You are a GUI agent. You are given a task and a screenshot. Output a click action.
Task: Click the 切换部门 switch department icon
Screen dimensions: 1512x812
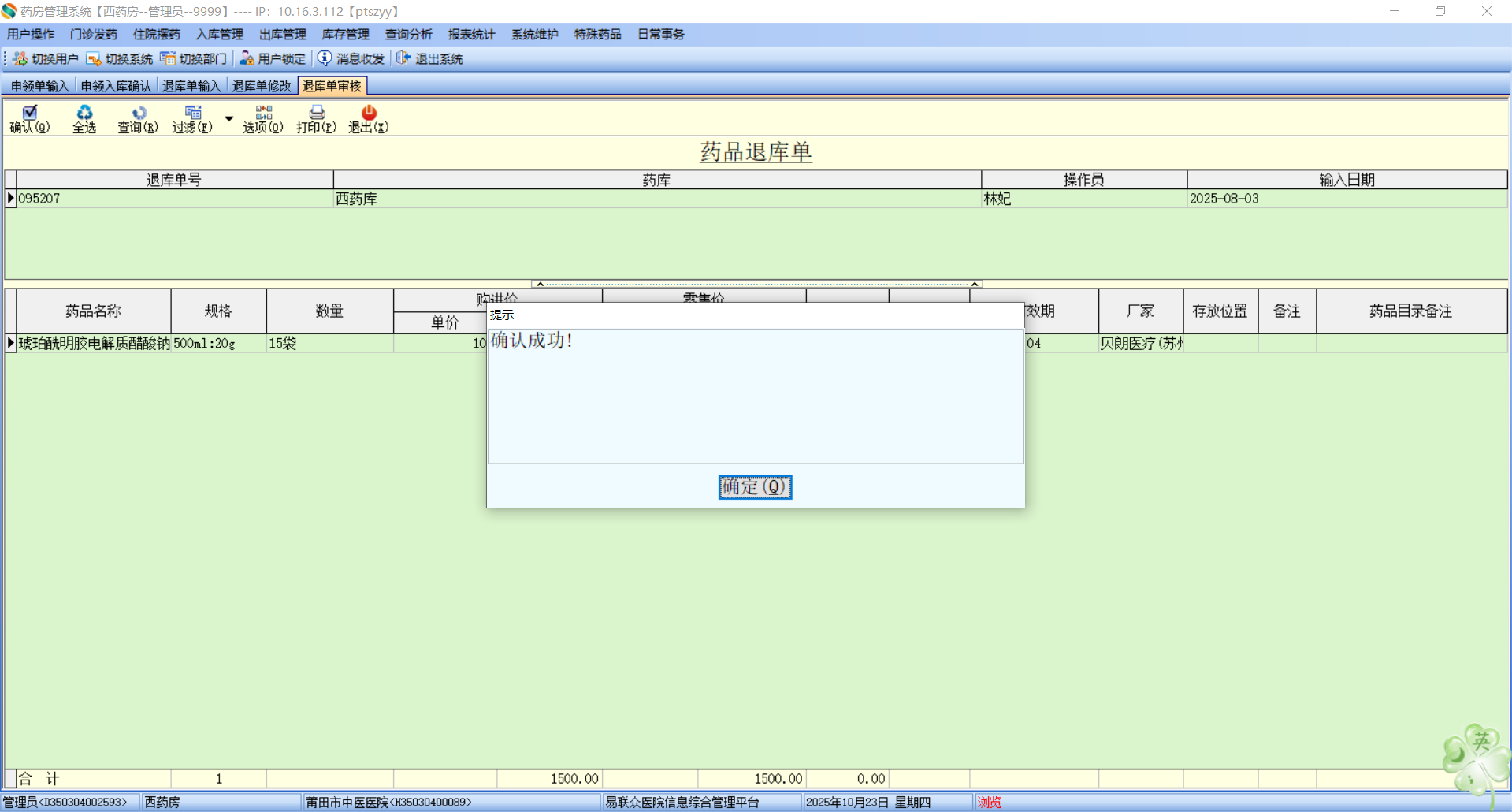pyautogui.click(x=168, y=59)
